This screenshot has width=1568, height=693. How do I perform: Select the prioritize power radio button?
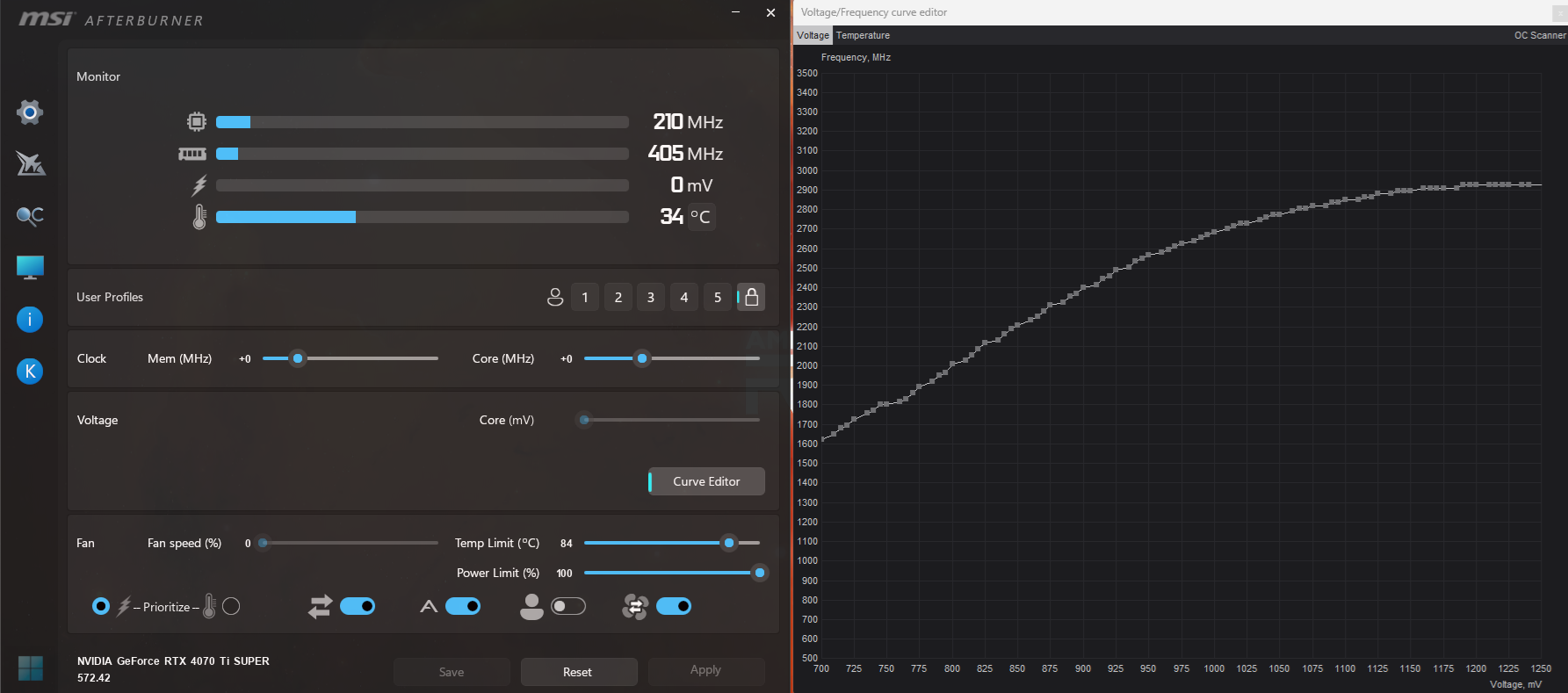click(101, 606)
